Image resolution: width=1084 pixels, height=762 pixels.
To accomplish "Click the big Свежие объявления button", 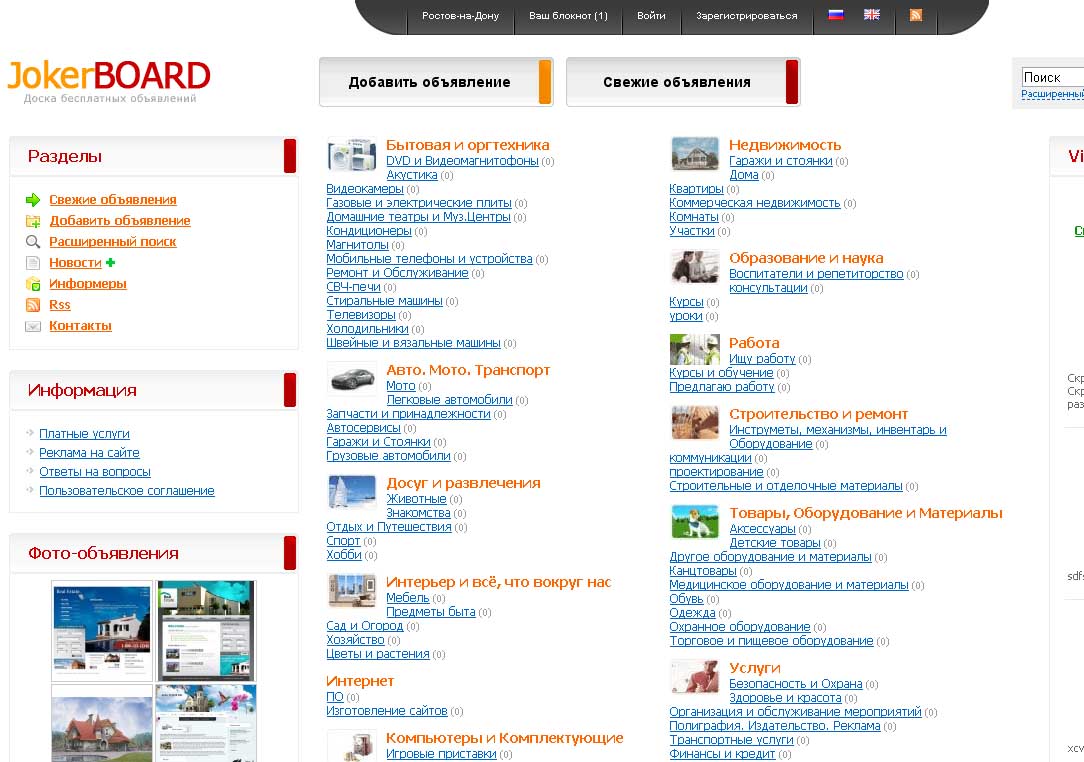I will tap(683, 82).
